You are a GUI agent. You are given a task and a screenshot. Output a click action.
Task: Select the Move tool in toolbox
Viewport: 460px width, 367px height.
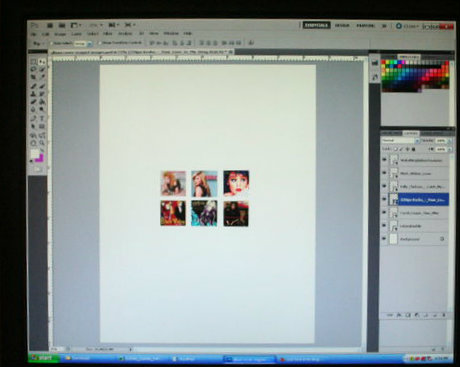(42, 62)
